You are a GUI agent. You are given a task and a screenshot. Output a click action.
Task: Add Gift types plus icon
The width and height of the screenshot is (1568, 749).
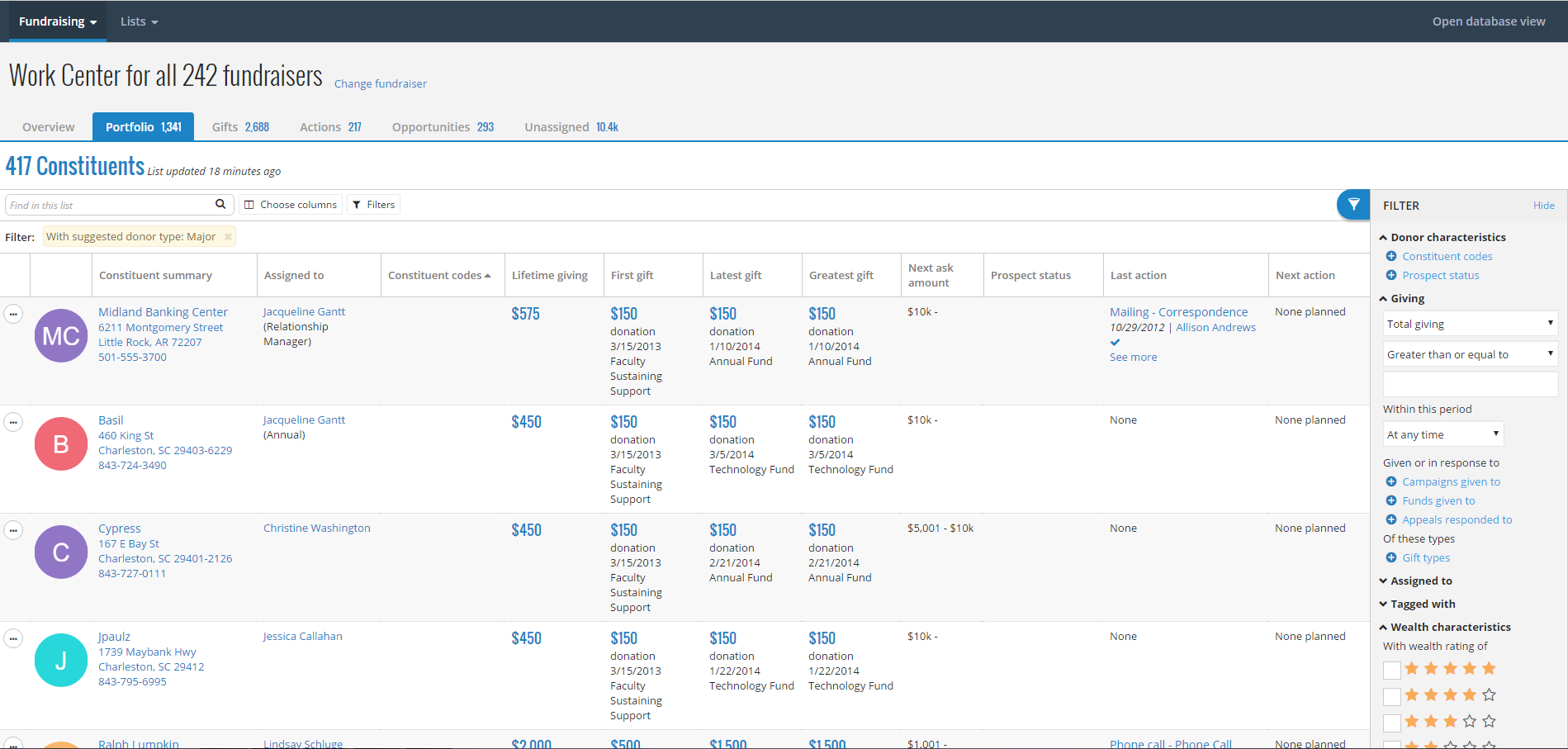pyautogui.click(x=1391, y=557)
